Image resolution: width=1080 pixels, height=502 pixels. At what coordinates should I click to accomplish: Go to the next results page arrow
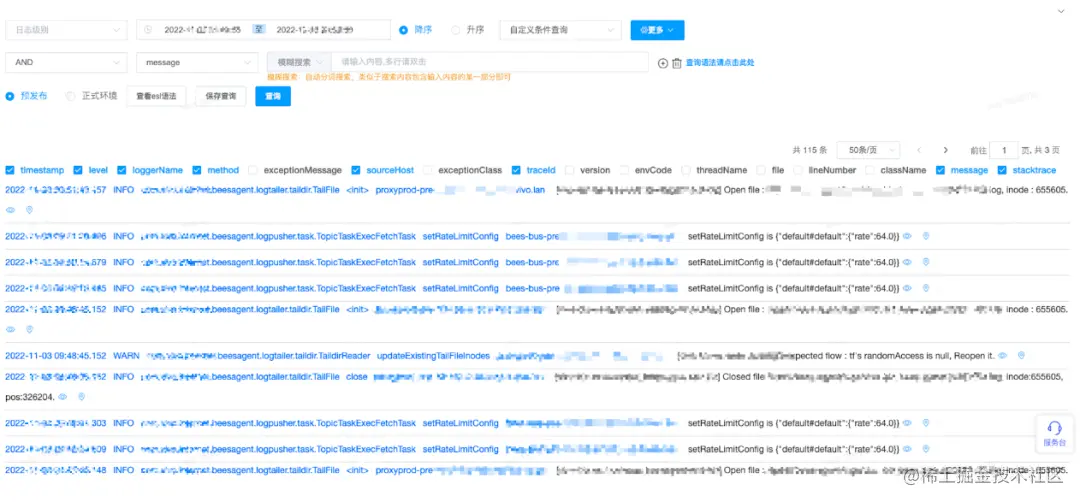(946, 150)
